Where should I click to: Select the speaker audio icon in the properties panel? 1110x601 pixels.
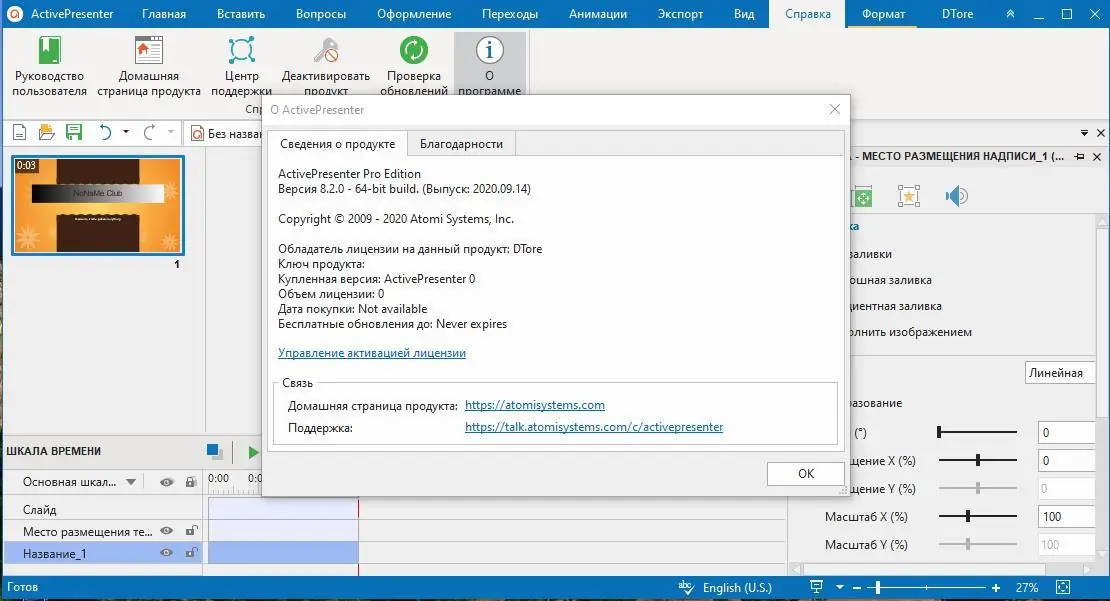point(956,196)
